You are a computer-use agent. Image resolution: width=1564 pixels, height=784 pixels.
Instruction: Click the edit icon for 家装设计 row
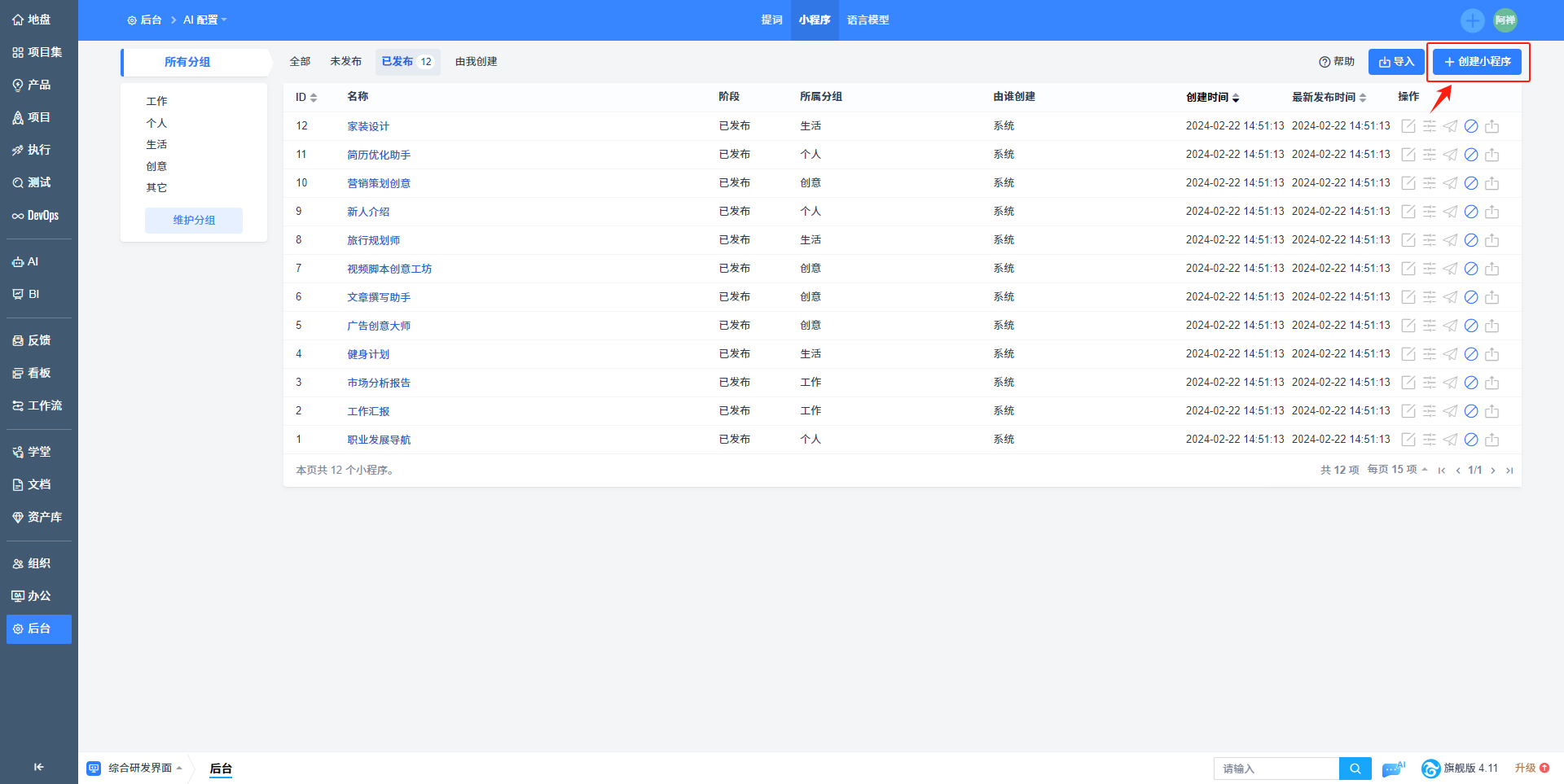click(1408, 126)
